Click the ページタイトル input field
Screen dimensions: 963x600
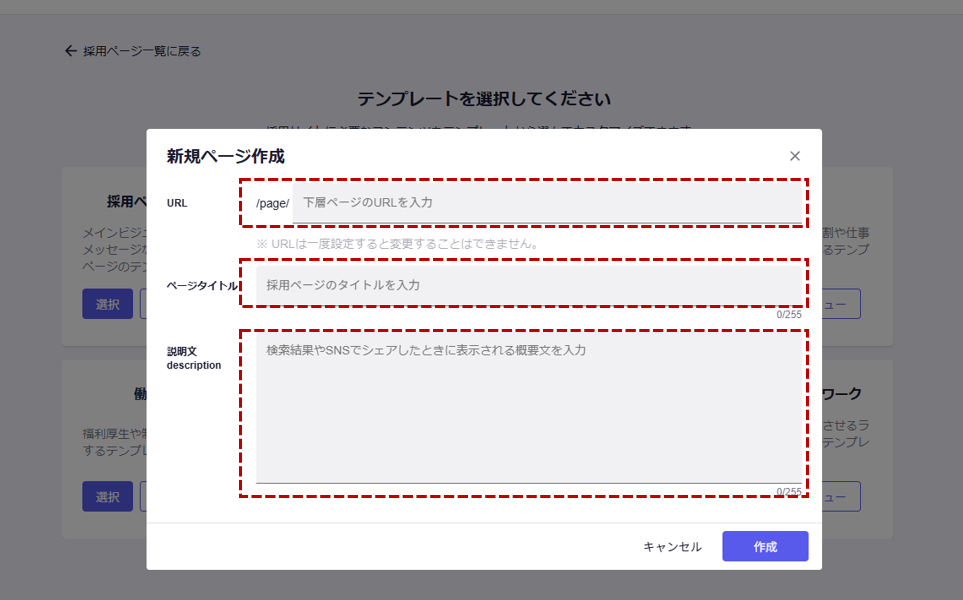pyautogui.click(x=529, y=285)
